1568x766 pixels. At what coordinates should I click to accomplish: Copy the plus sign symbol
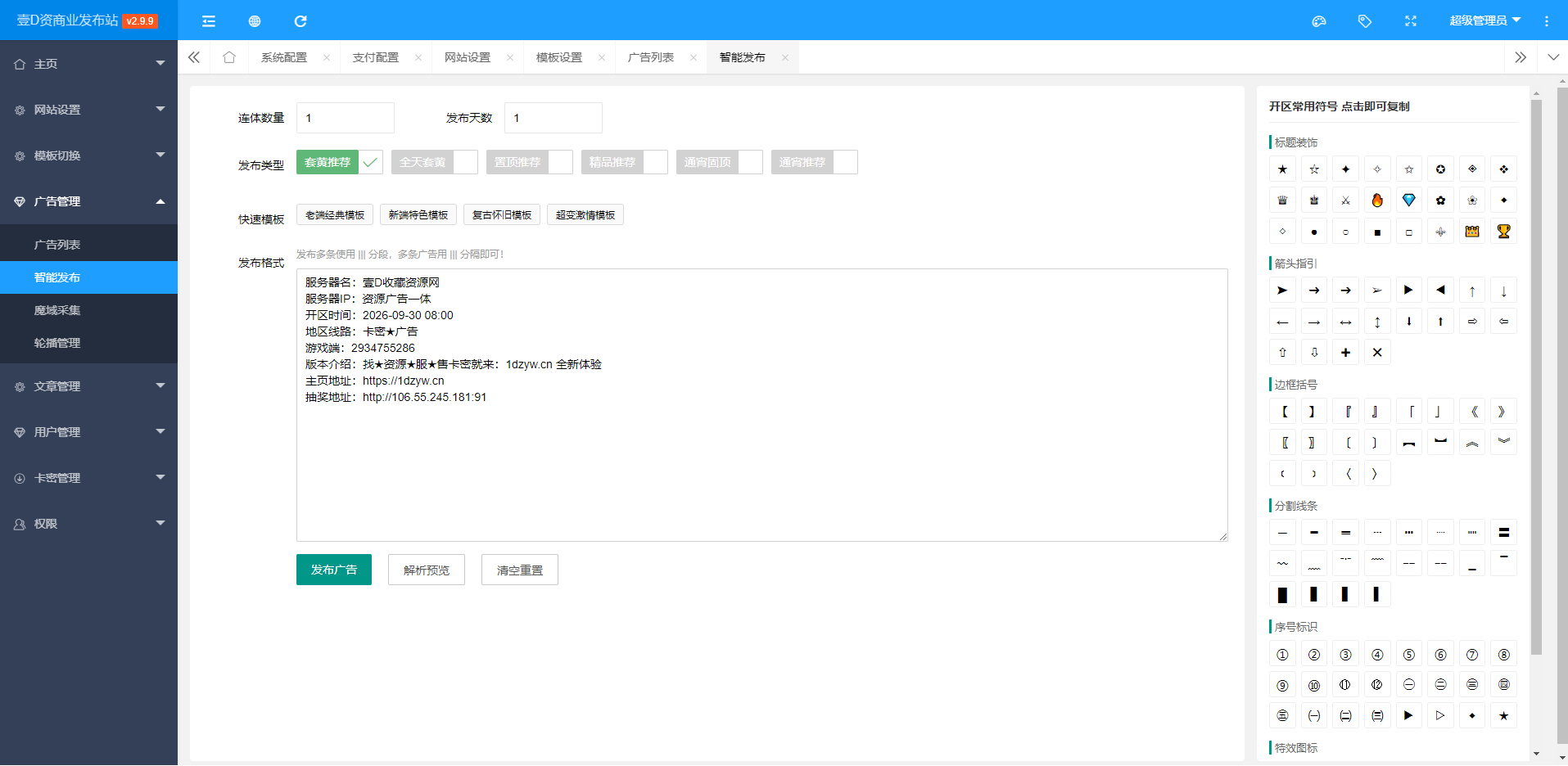point(1345,353)
